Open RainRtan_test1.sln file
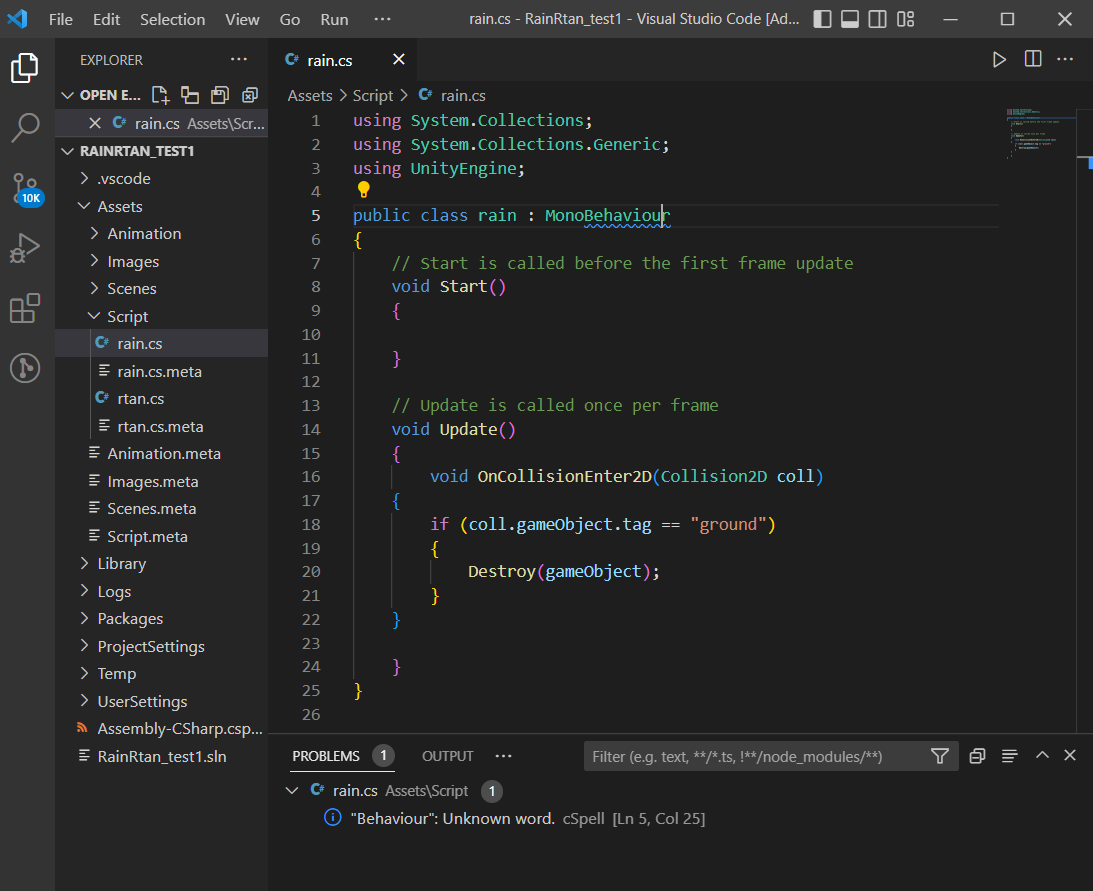The image size is (1093, 891). [161, 756]
